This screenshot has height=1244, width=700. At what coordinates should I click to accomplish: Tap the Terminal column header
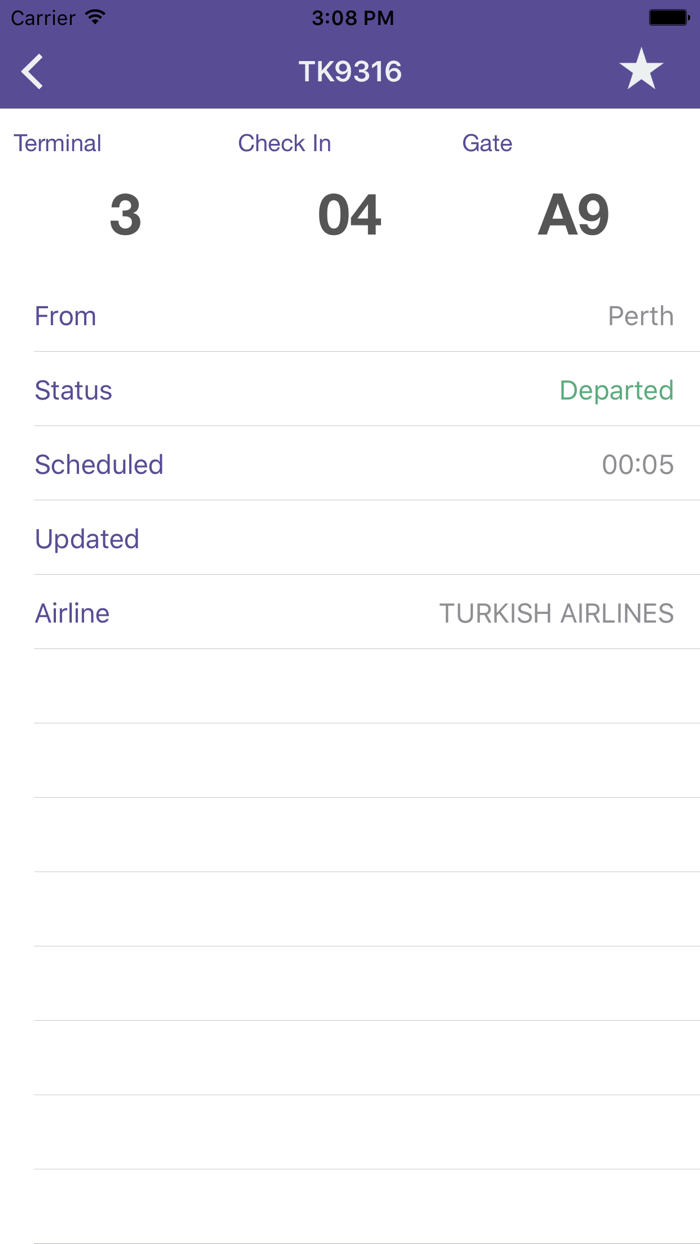coord(57,143)
